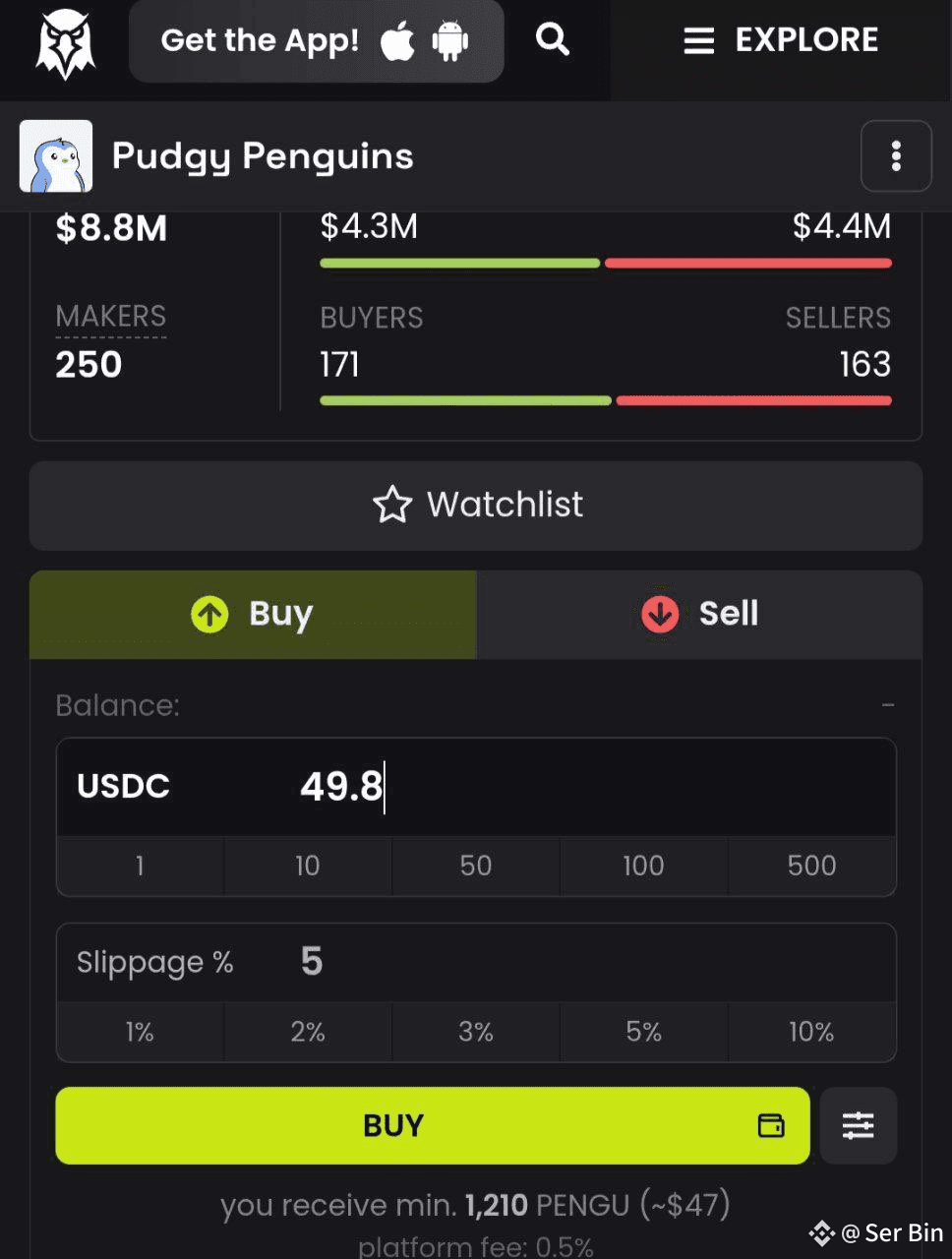The image size is (952, 1259).
Task: Switch to the Buy tab
Action: [x=253, y=615]
